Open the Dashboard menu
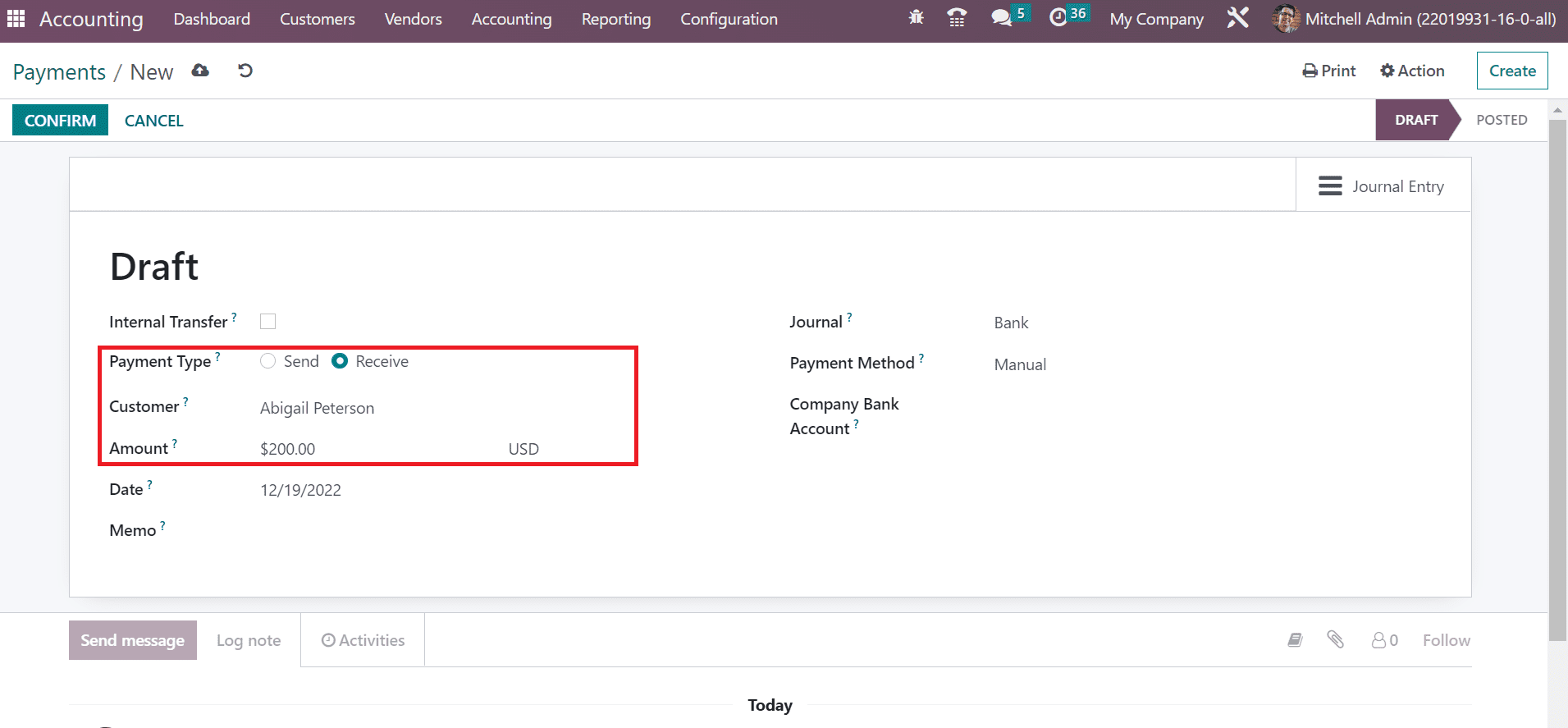The height and width of the screenshot is (728, 1568). (212, 19)
